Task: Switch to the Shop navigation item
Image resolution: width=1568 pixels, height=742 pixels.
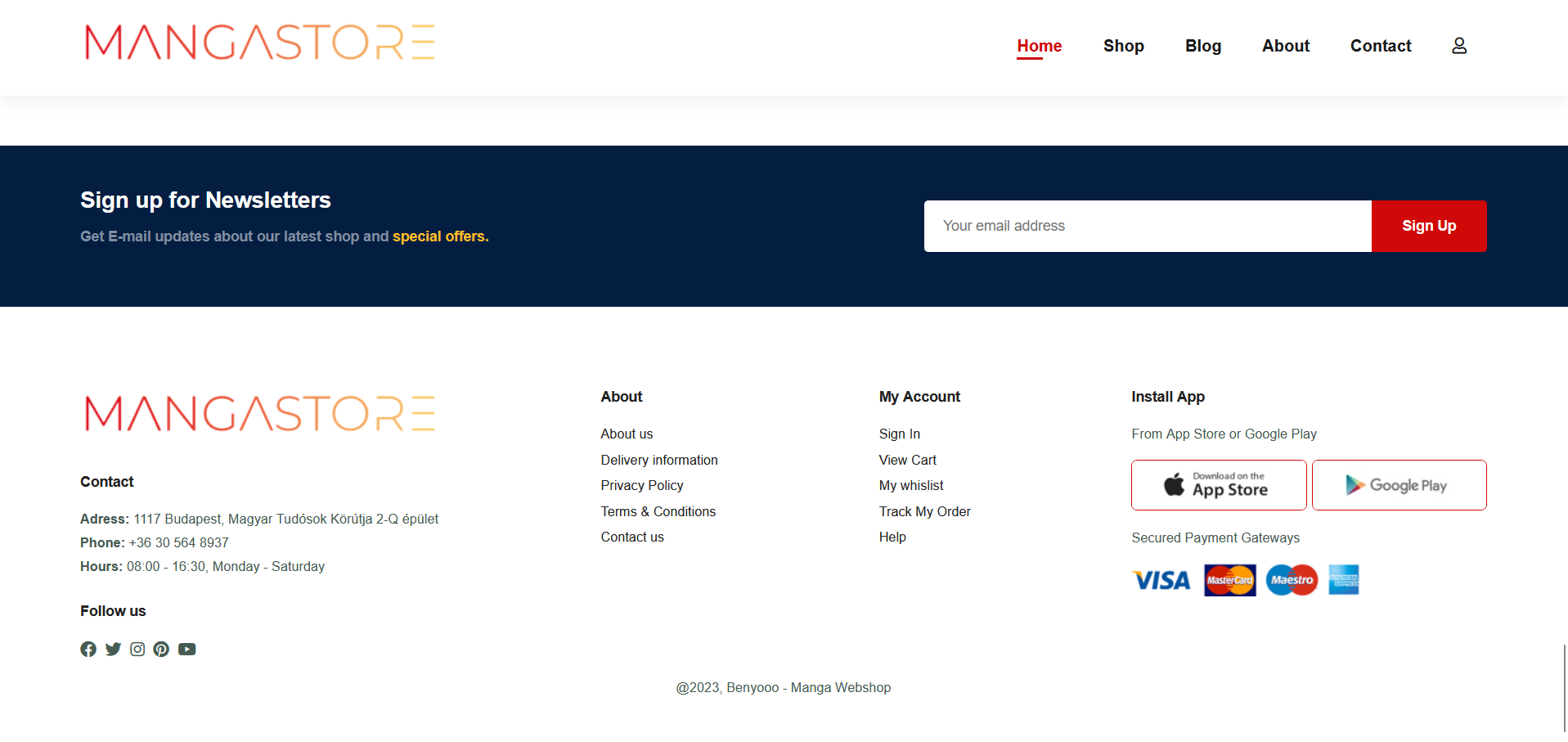Action: [x=1123, y=47]
